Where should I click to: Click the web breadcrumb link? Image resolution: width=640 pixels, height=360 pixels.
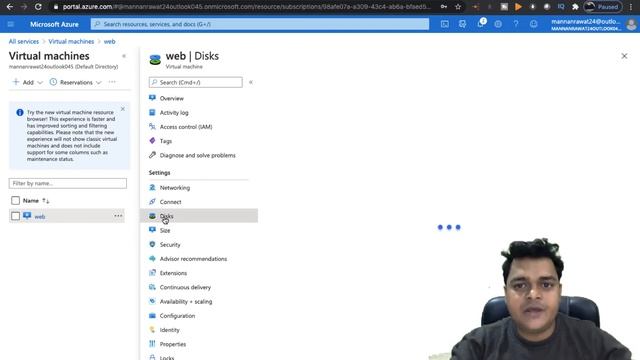[x=109, y=41]
